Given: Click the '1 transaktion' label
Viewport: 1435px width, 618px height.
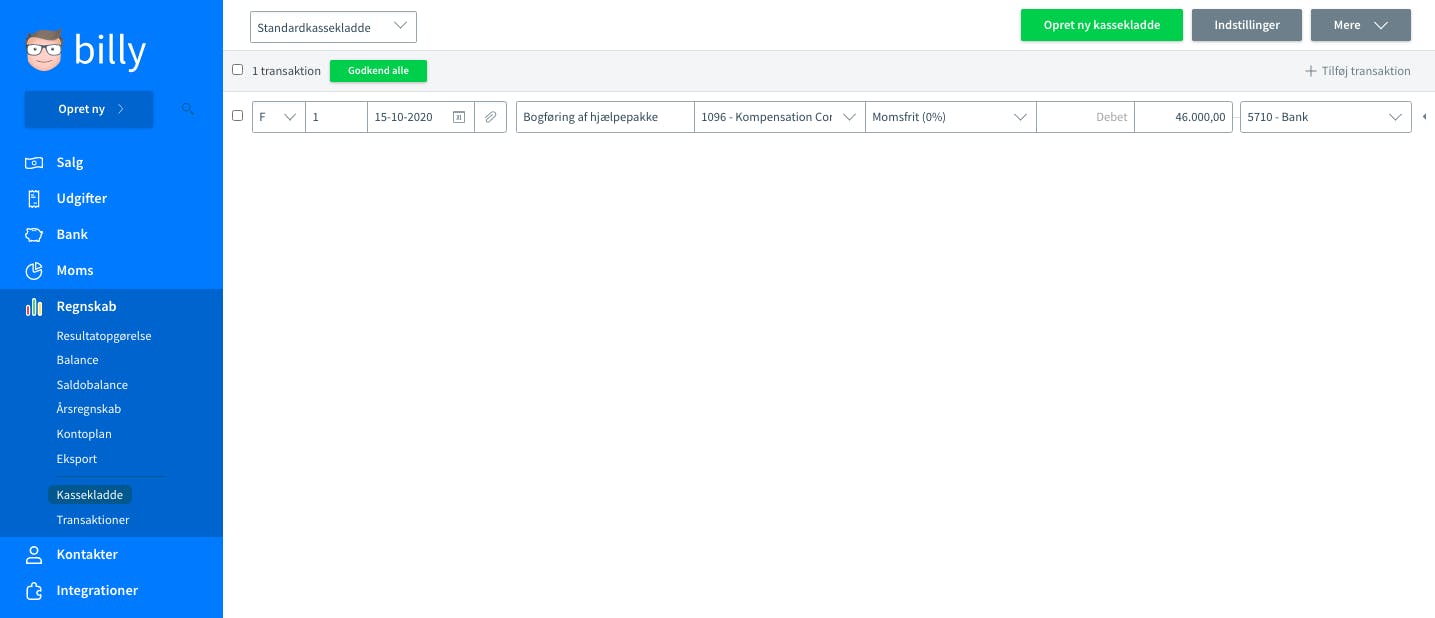Looking at the screenshot, I should pos(286,71).
